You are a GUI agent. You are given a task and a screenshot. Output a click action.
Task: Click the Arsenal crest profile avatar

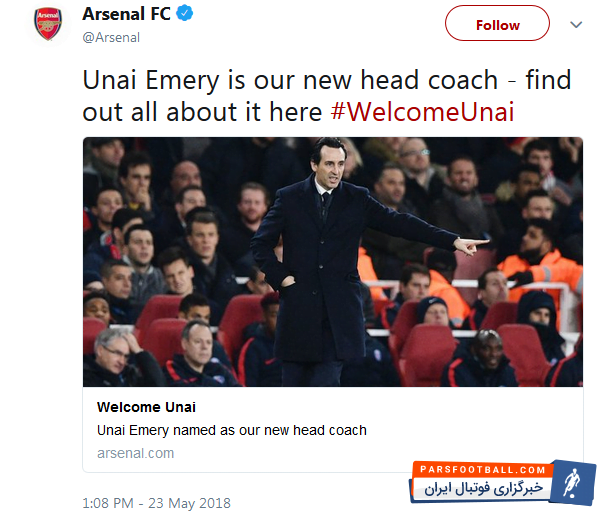[48, 24]
